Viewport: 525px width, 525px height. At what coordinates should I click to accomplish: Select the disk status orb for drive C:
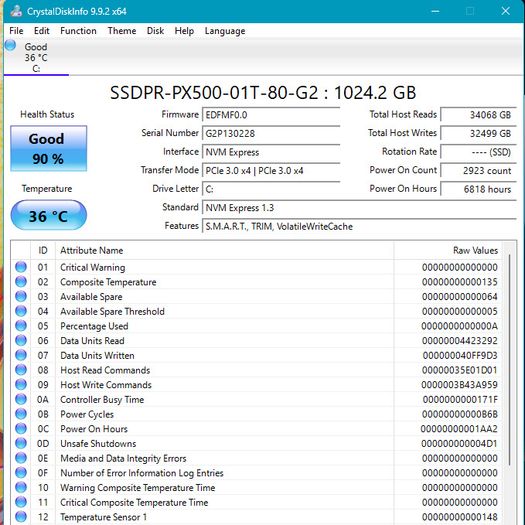(x=10, y=45)
